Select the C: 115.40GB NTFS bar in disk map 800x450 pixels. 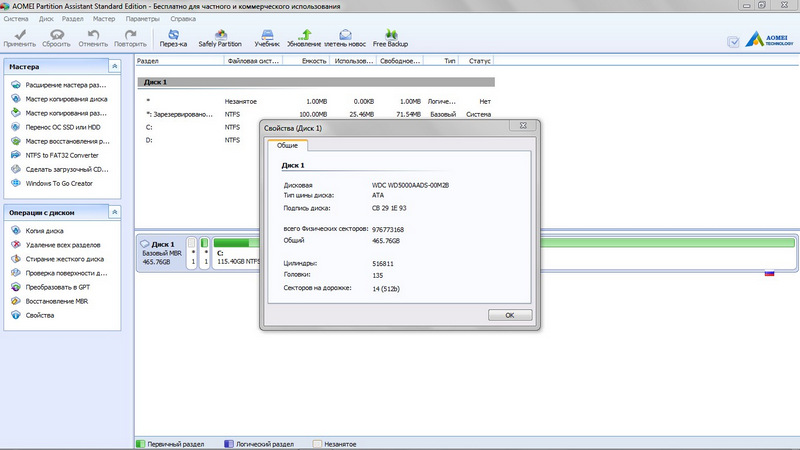[236, 253]
